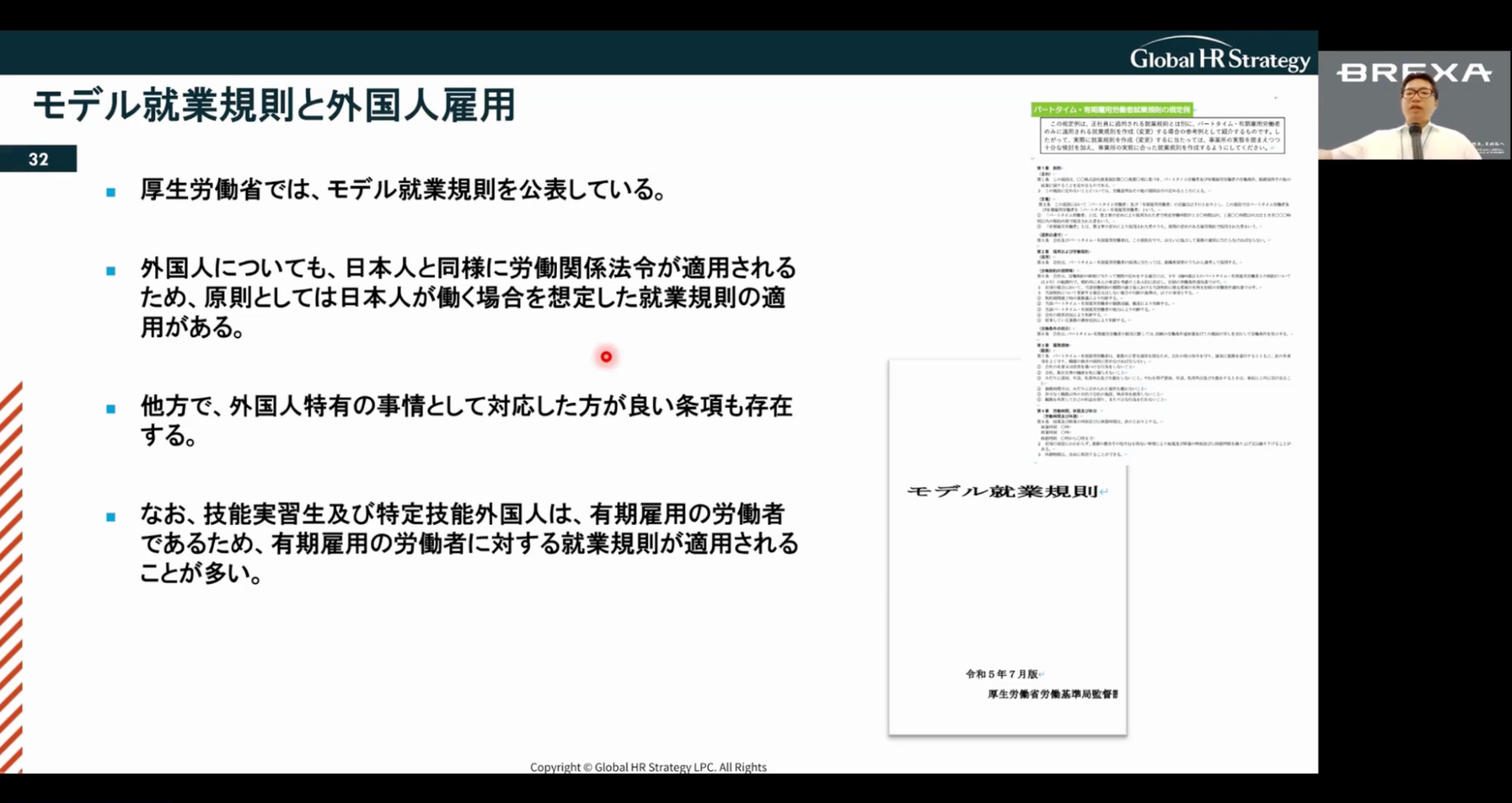Image resolution: width=1512 pixels, height=803 pixels.
Task: Click bullet text starting 外国人についても、日本人と同様に
Action: coord(468,298)
